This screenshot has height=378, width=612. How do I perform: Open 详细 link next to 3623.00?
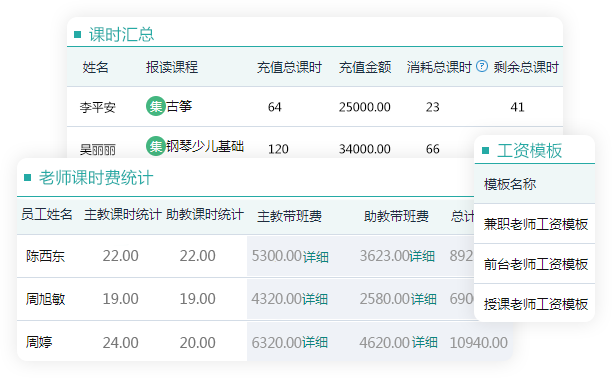pos(422,257)
